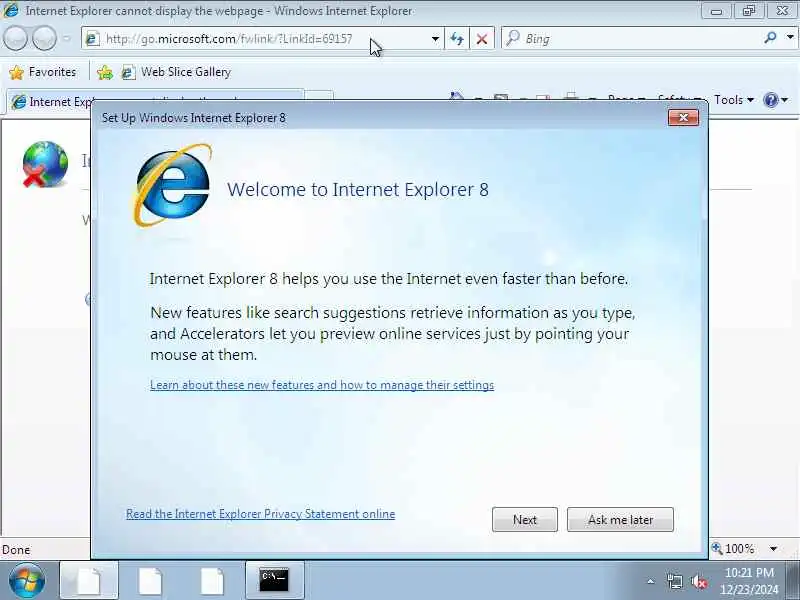This screenshot has height=600, width=800.
Task: Expand the address bar autocomplete dropdown arrow
Action: click(x=435, y=39)
